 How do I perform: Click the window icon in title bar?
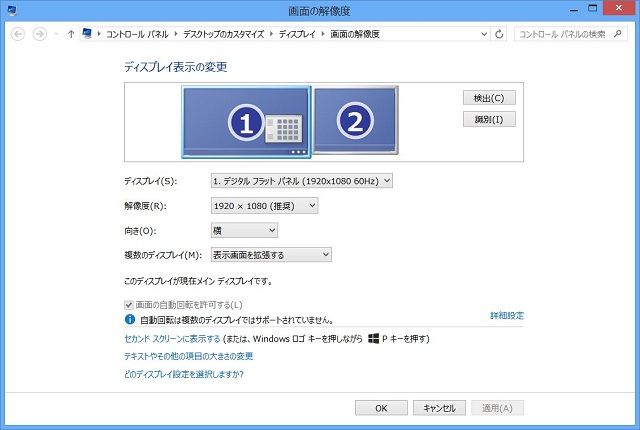pos(12,10)
